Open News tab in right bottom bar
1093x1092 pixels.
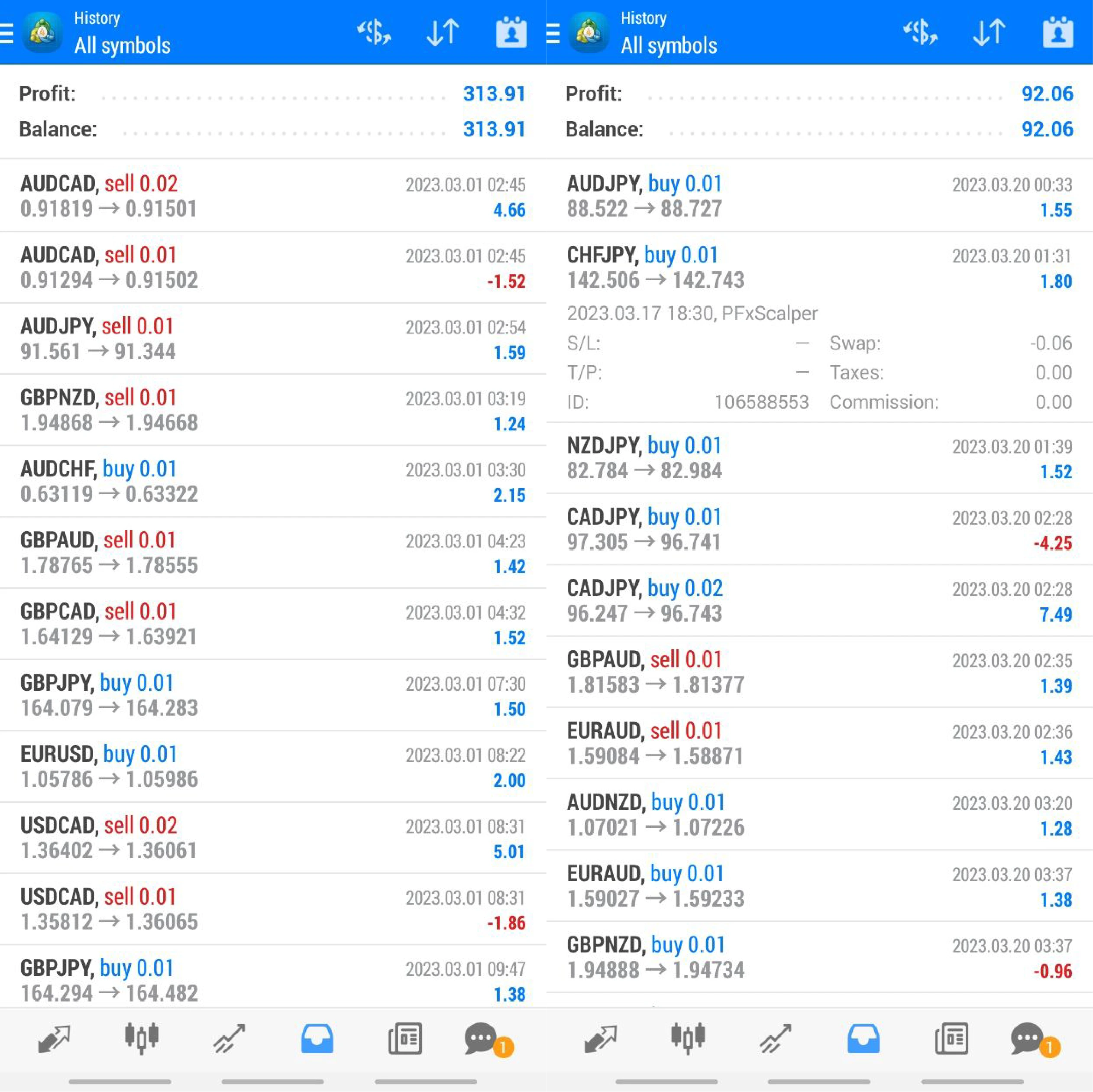[951, 1039]
